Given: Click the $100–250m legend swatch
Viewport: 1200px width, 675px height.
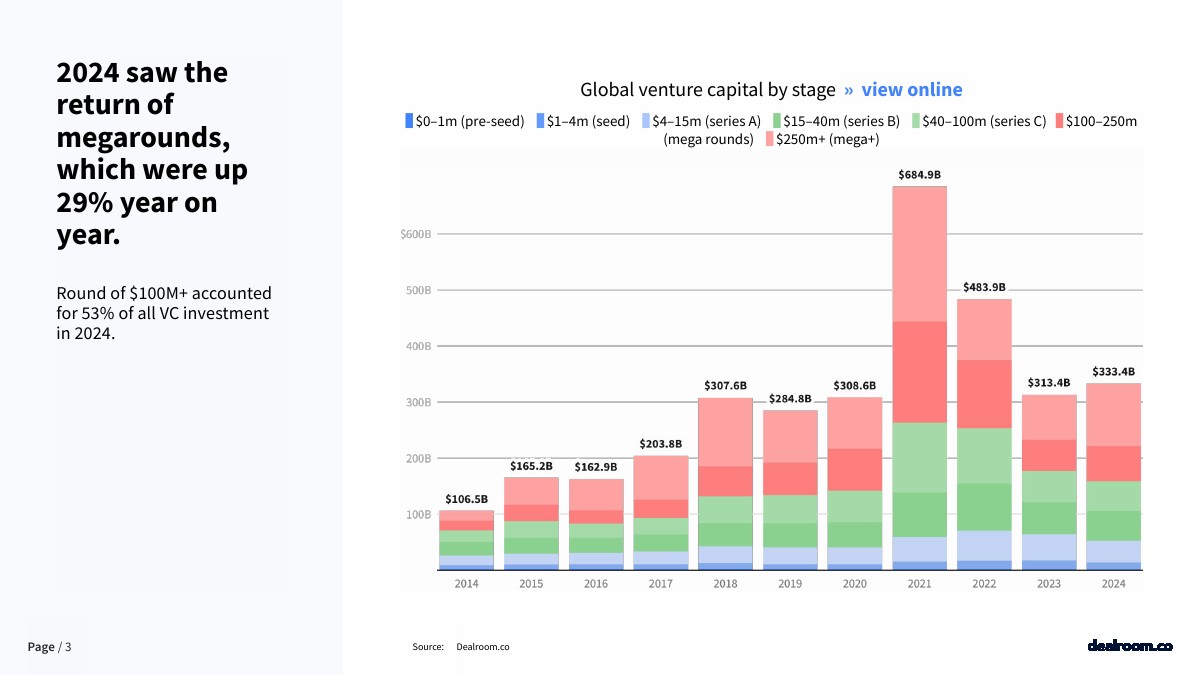Looking at the screenshot, I should [x=1059, y=121].
